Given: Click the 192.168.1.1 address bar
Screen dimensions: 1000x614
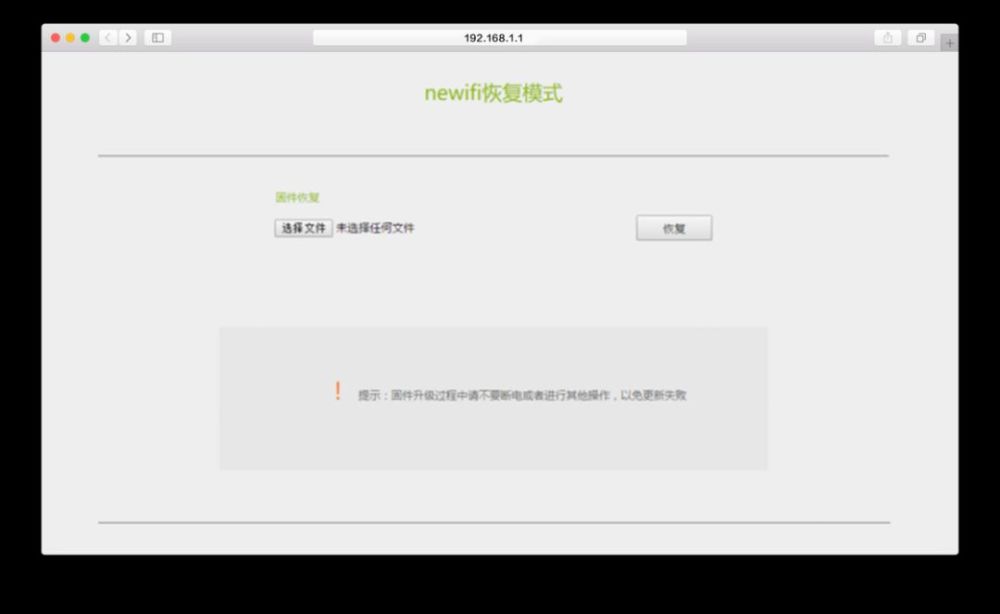Looking at the screenshot, I should 499,38.
